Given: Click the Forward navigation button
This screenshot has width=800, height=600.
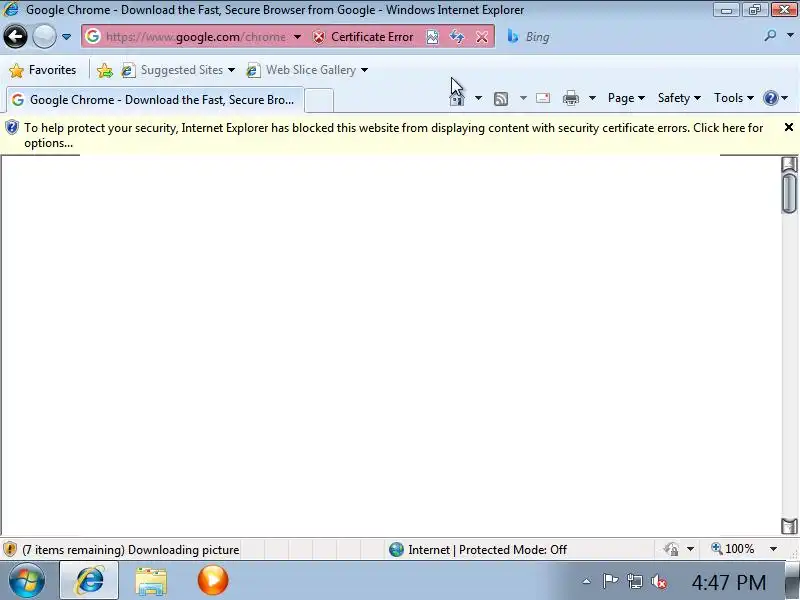Looking at the screenshot, I should coord(44,37).
